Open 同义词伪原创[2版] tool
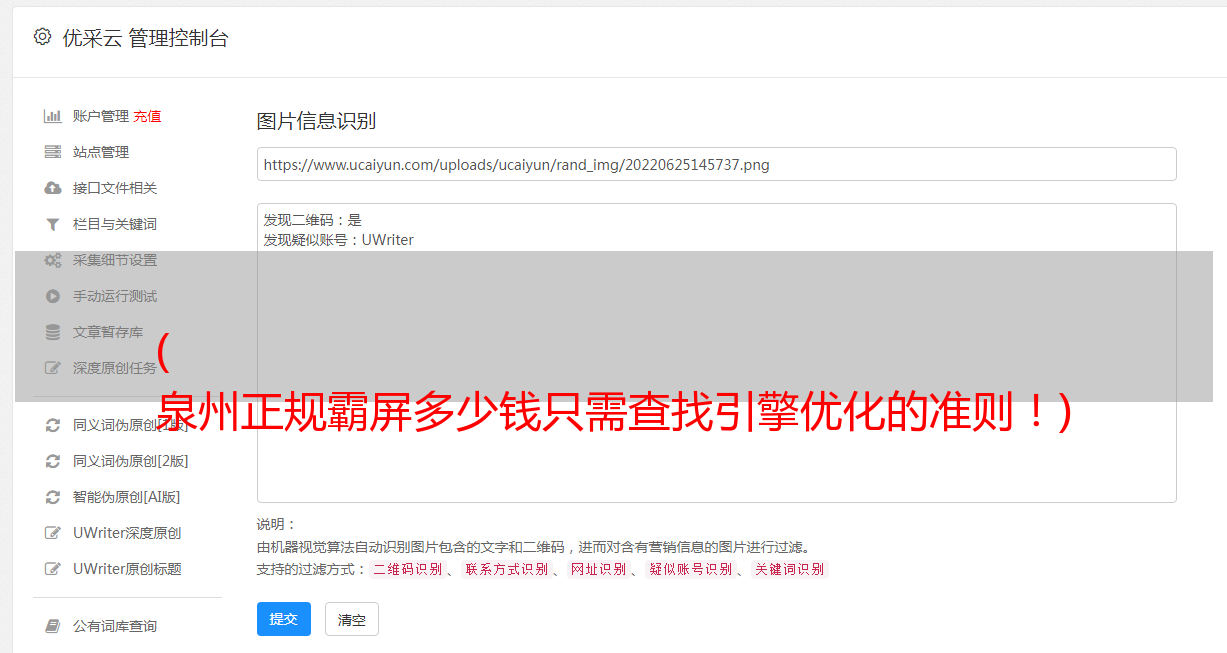This screenshot has width=1227, height=653. [x=130, y=461]
